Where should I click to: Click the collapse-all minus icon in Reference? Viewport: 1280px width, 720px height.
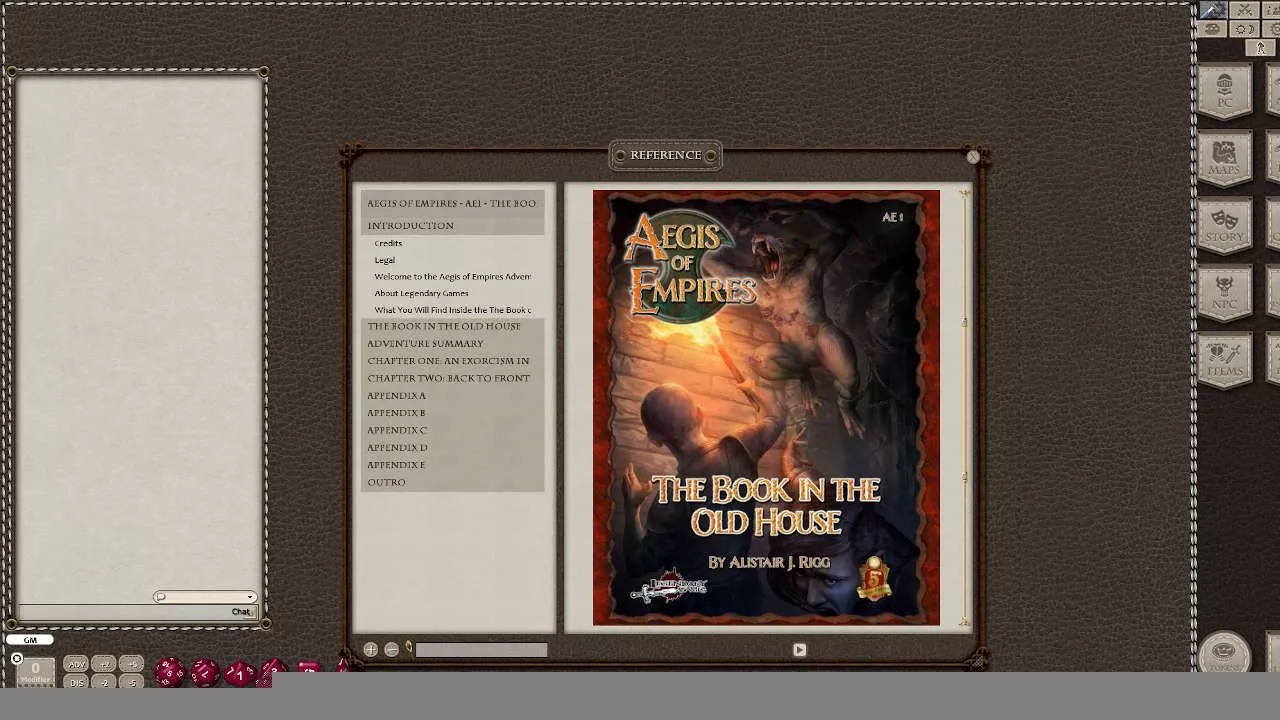[x=392, y=649]
